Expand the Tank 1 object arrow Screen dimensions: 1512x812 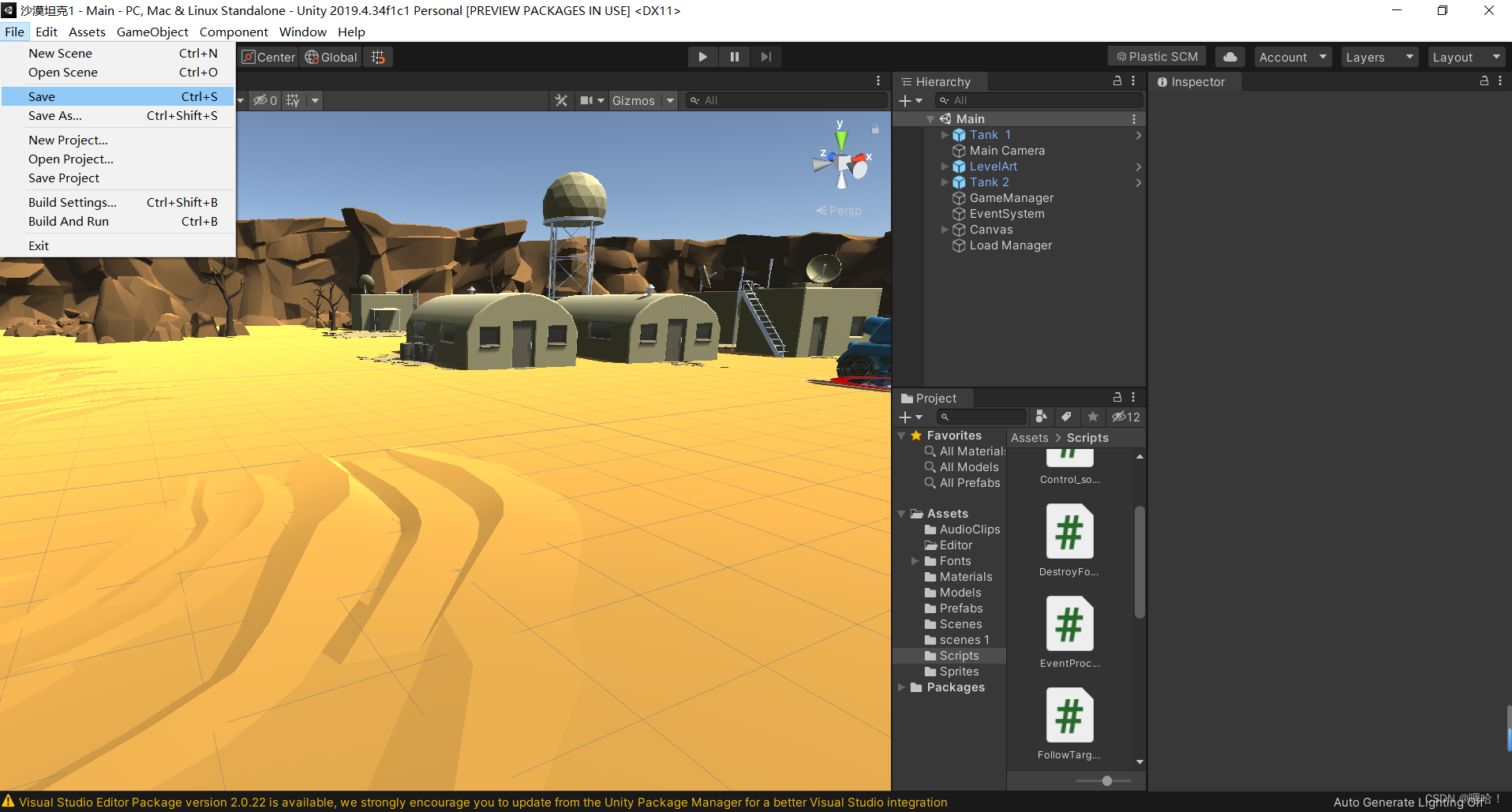(945, 135)
